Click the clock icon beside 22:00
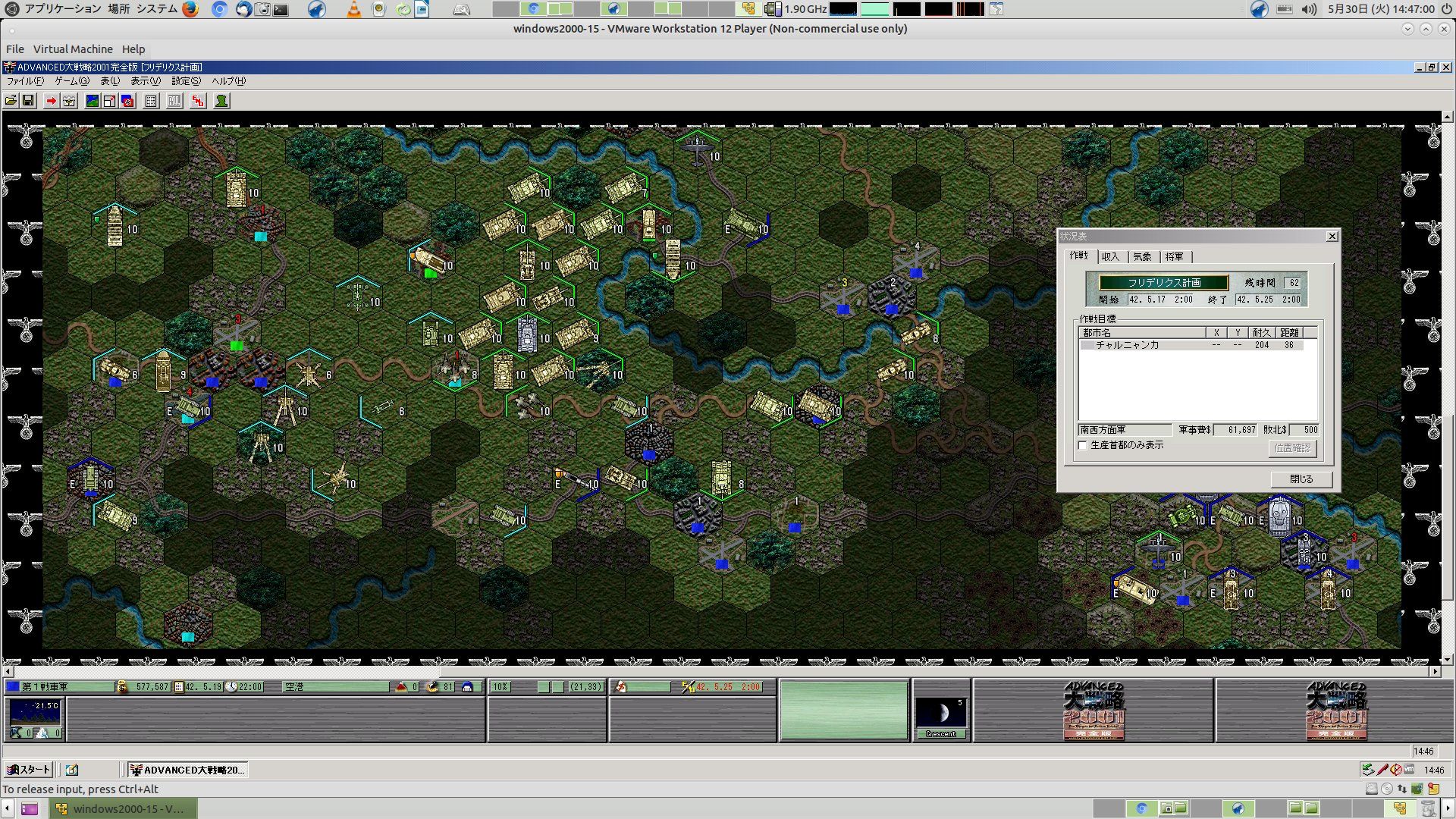This screenshot has height=819, width=1456. (x=231, y=687)
